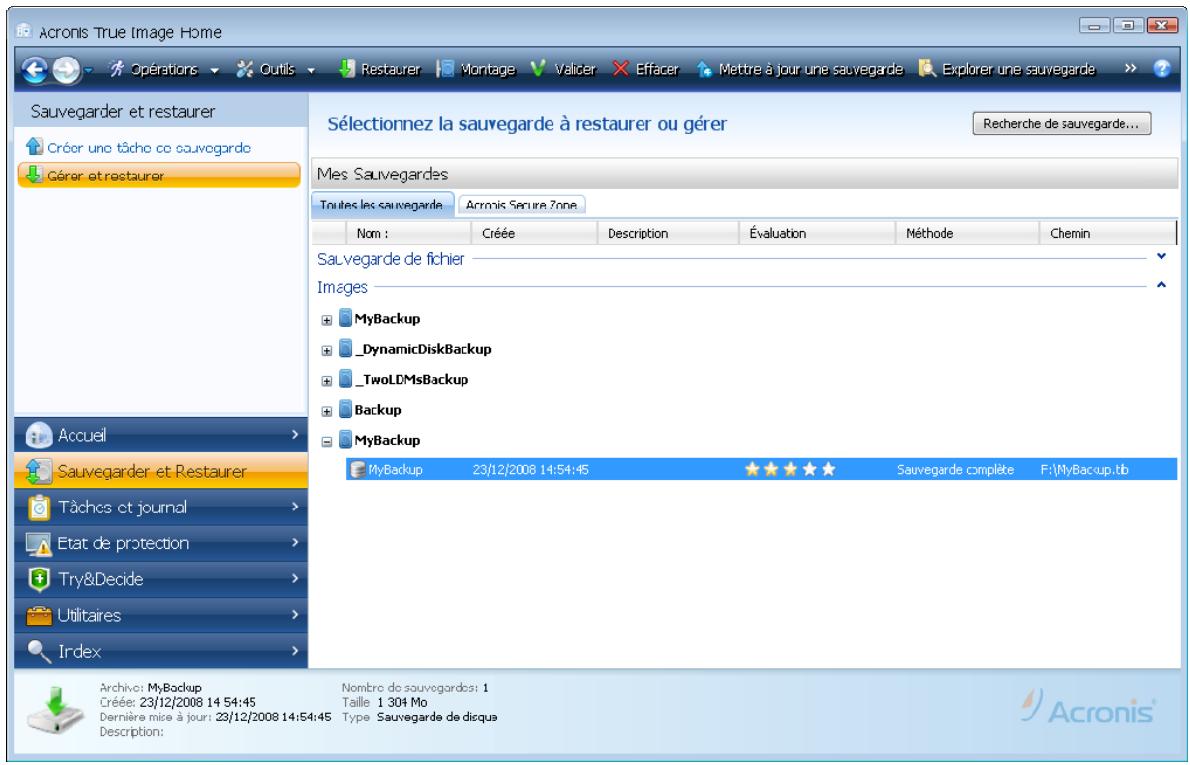This screenshot has width=1190, height=765.
Task: Click the selected MyBackup disk icon
Action: 357,470
